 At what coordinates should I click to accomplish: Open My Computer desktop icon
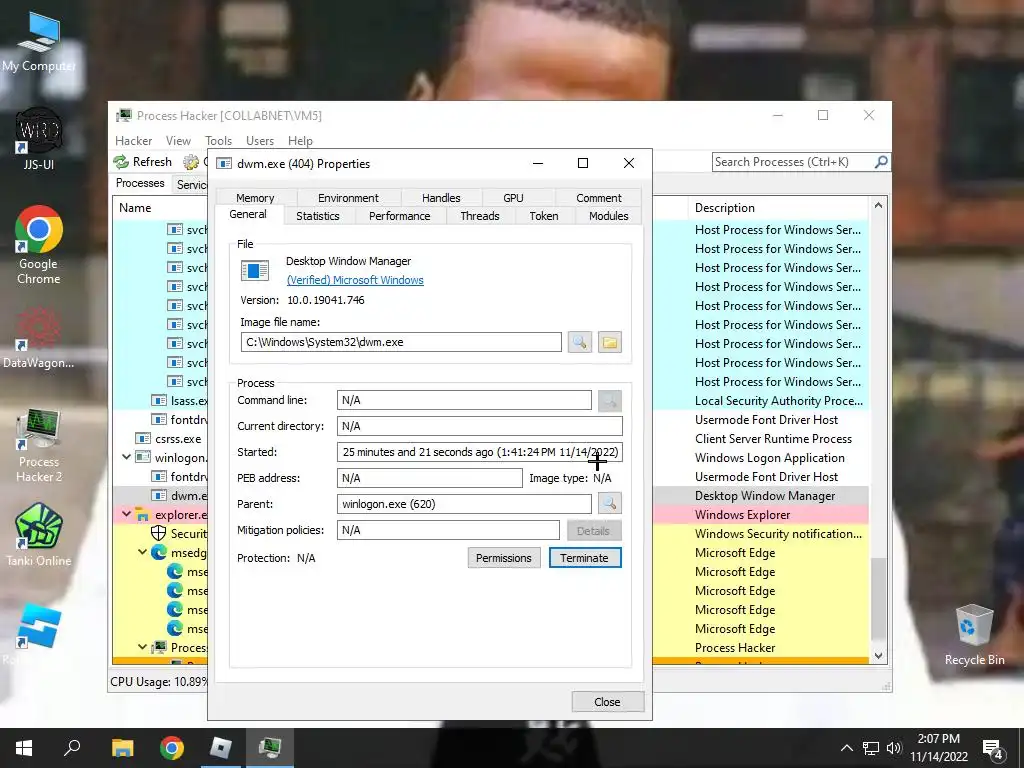point(39,43)
